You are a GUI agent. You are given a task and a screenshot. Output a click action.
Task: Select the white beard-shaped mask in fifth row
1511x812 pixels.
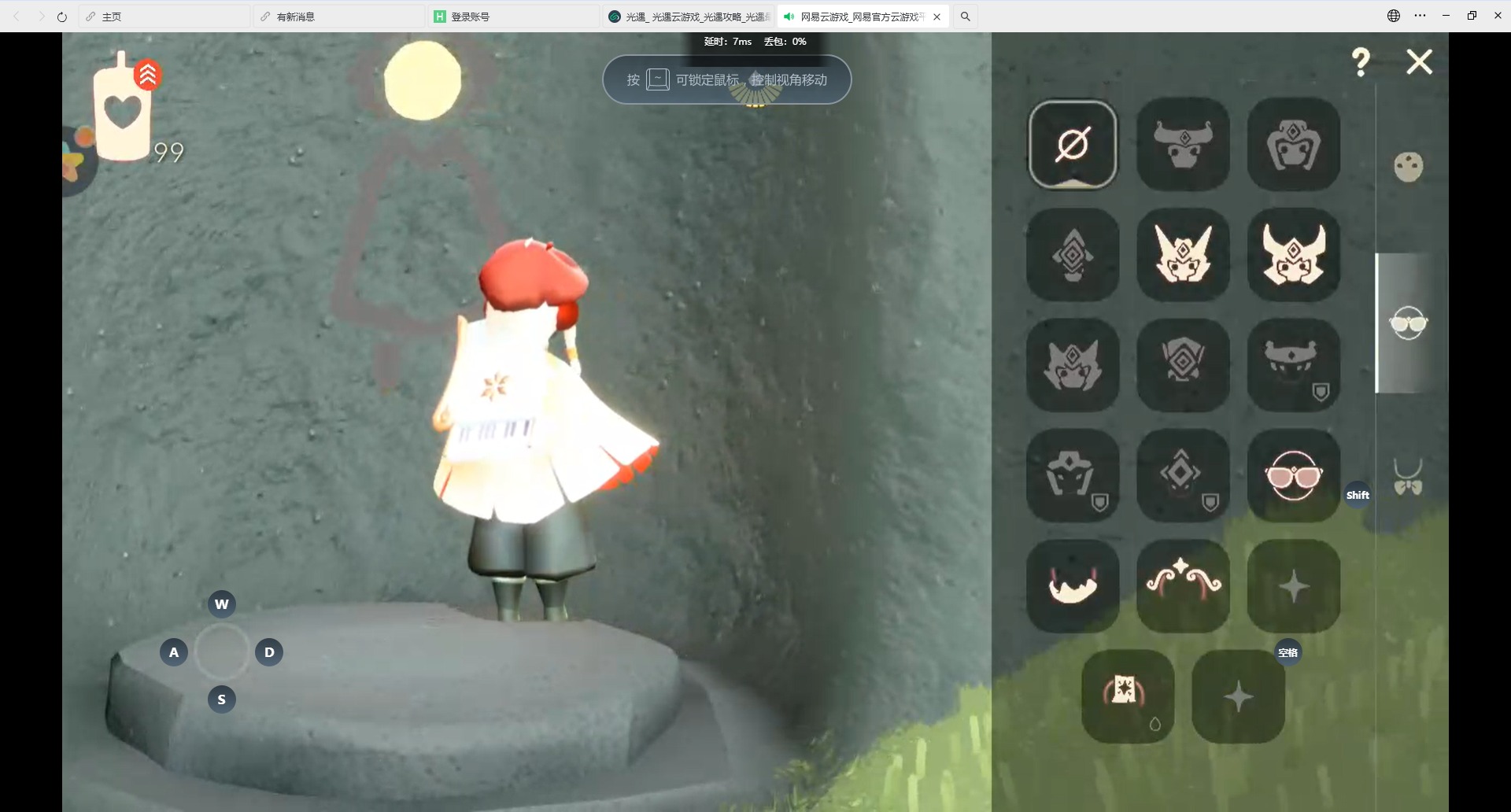point(1073,586)
